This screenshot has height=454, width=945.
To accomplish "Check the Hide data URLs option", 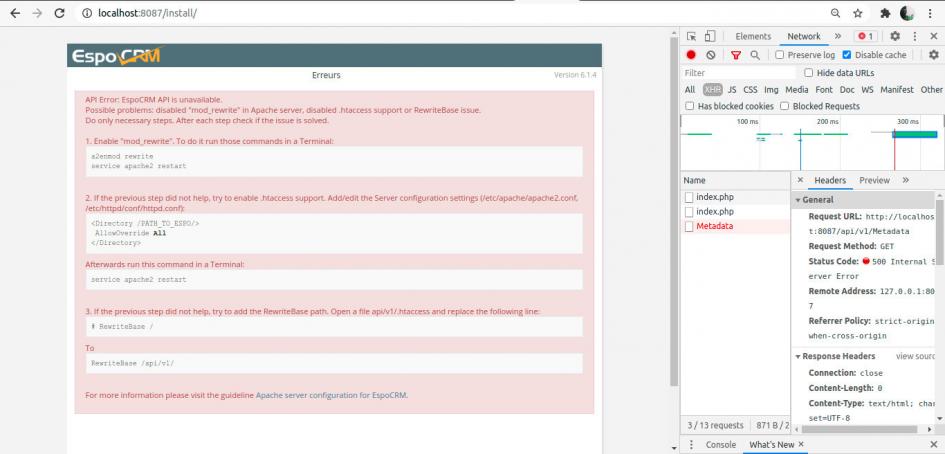I will [x=808, y=73].
